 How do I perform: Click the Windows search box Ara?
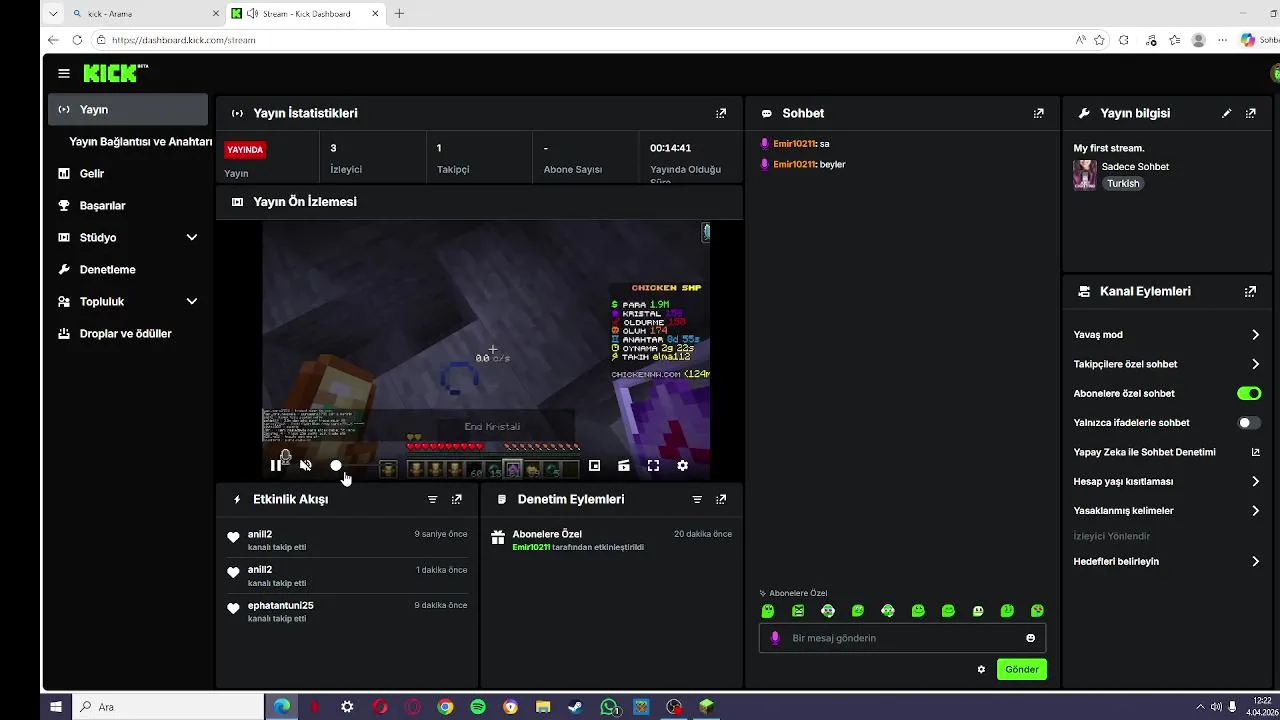pos(167,707)
